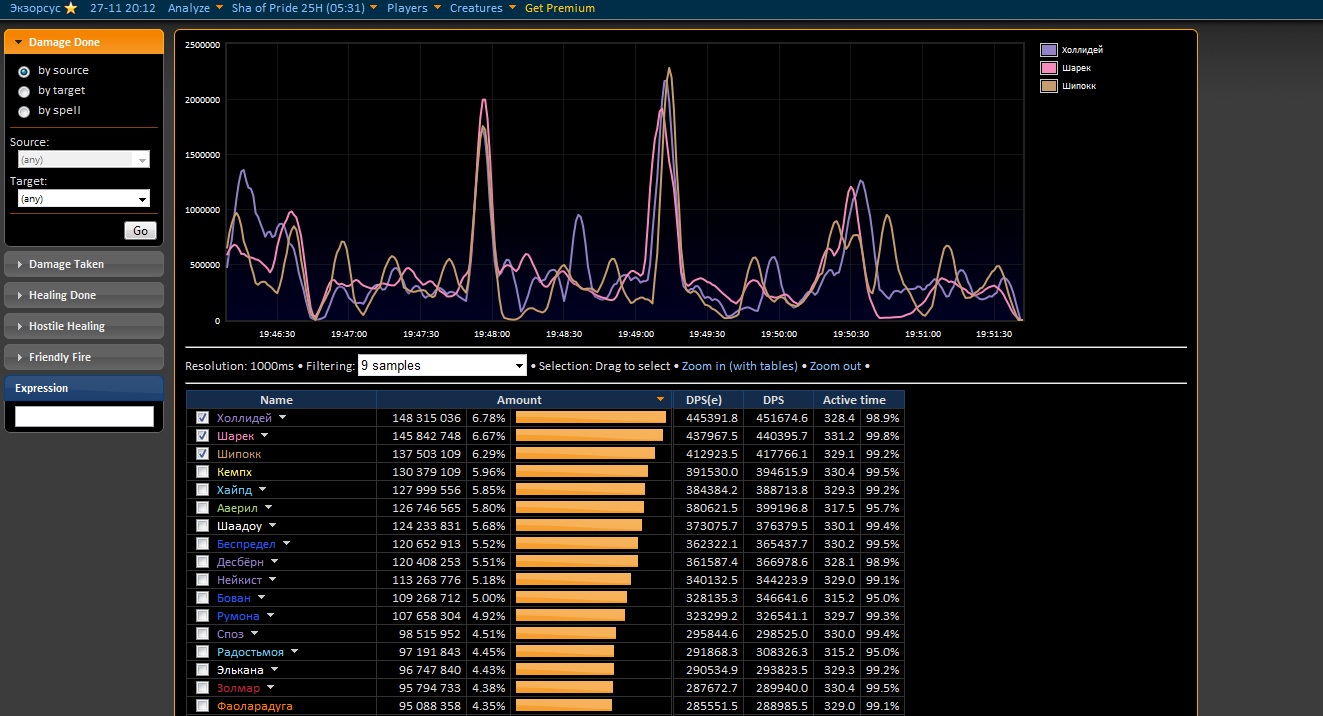Viewport: 1323px width, 716px height.
Task: Click the arrow icon beside Золмар name
Action: [x=271, y=688]
